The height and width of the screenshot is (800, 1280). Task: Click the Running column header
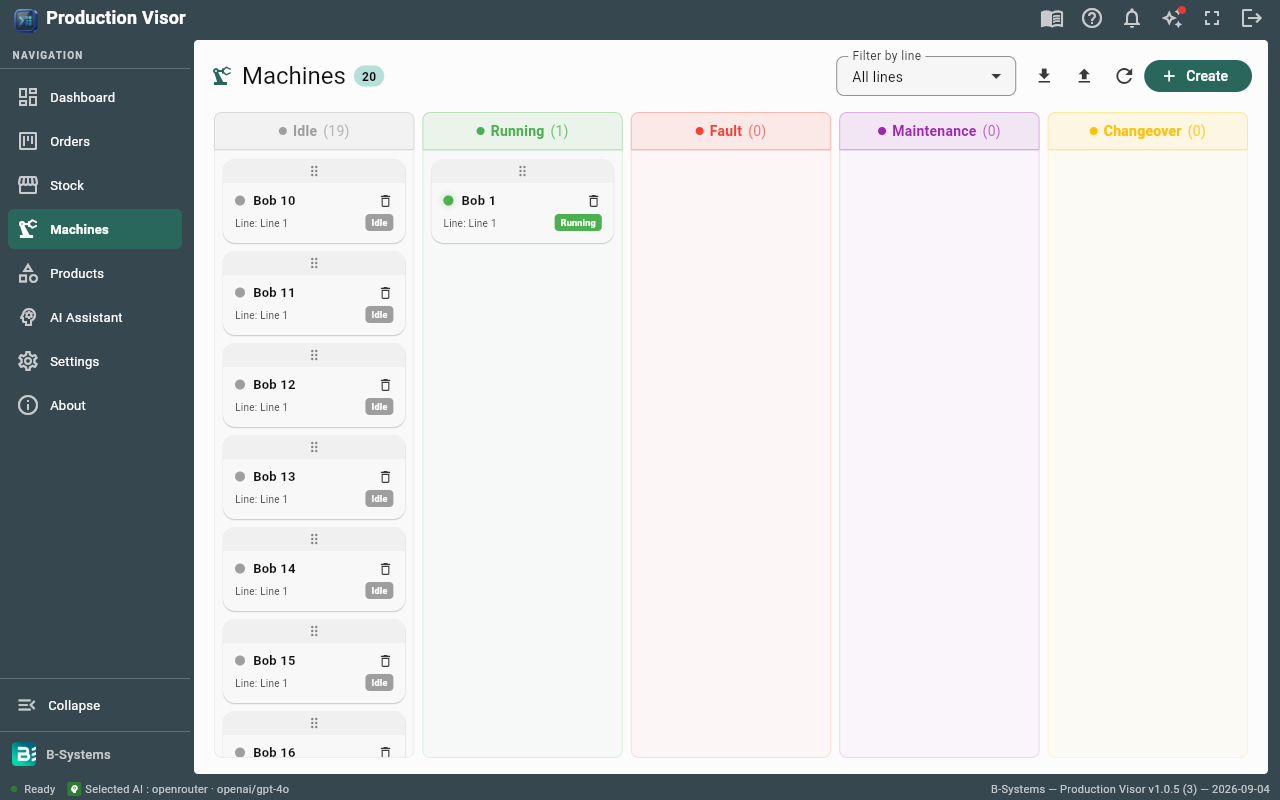(x=522, y=131)
